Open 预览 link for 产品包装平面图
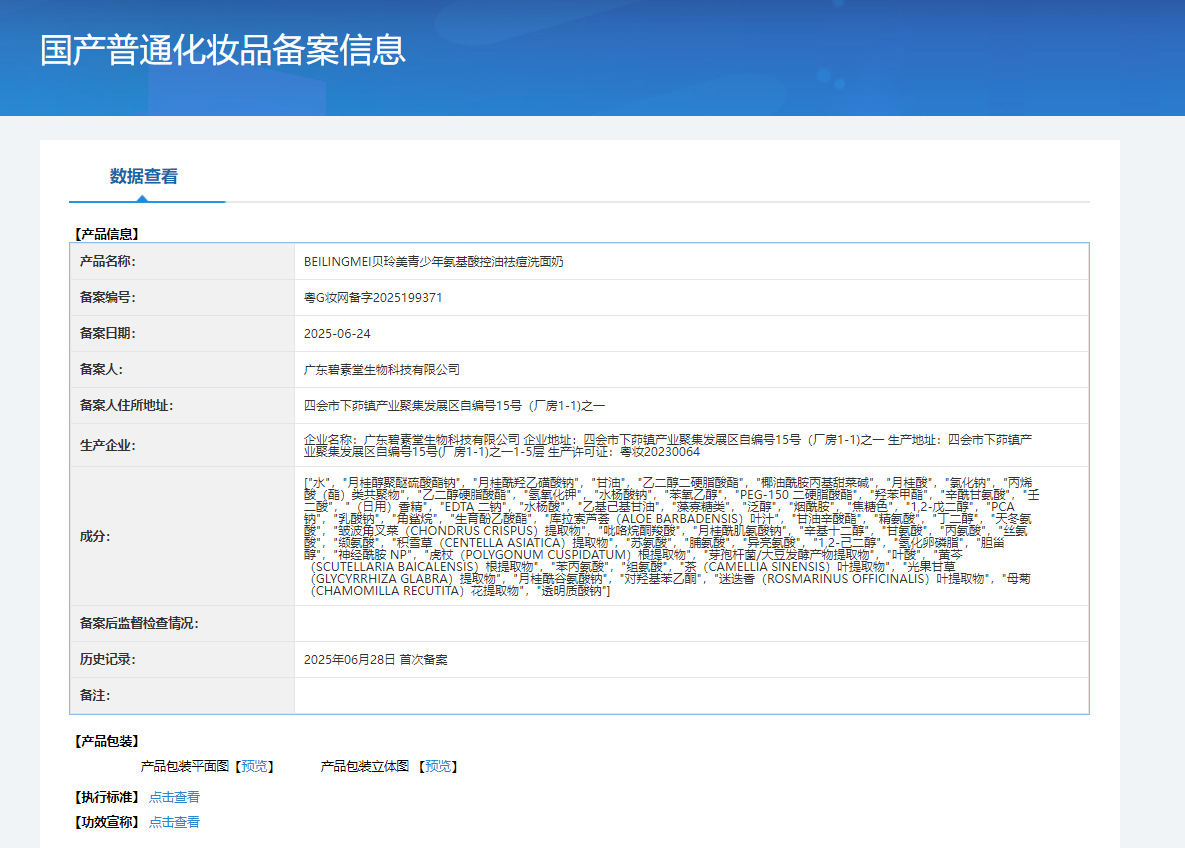 [254, 766]
